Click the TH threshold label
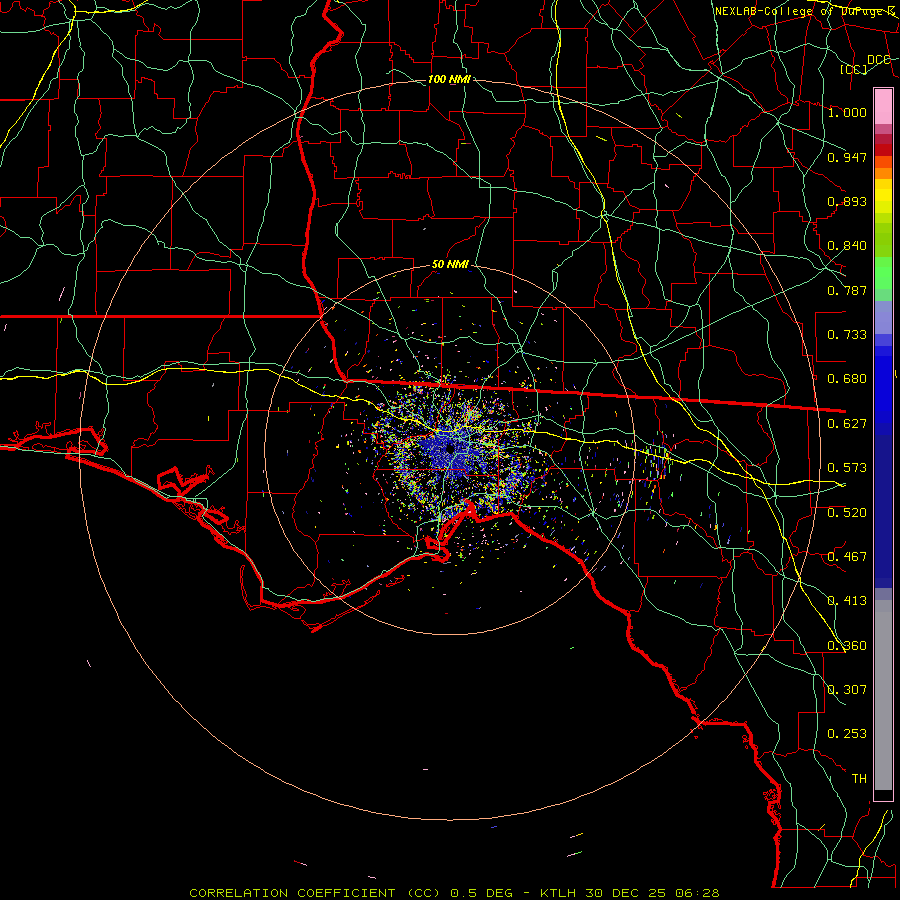The image size is (900, 900). 859,779
